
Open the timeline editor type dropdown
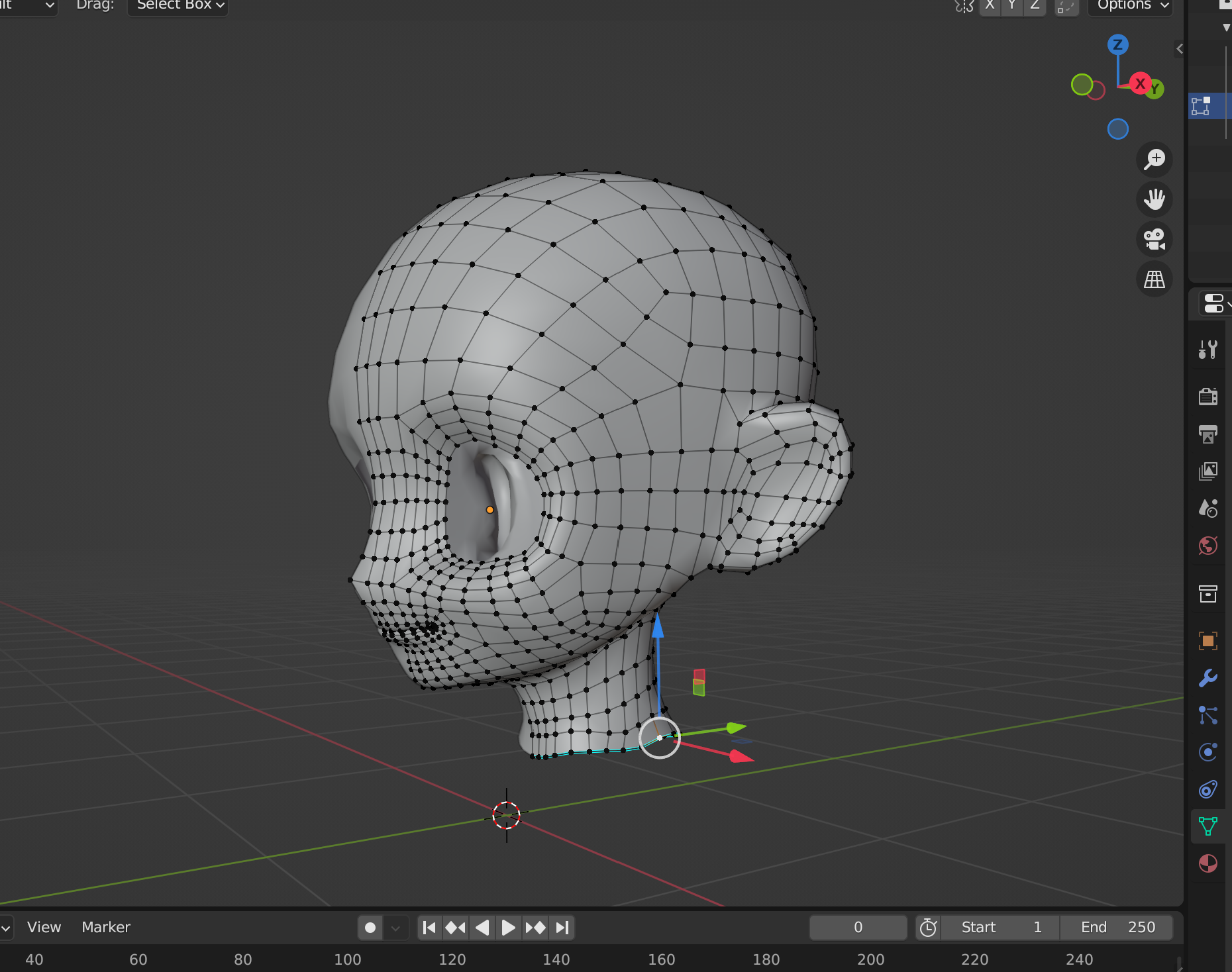pos(6,928)
